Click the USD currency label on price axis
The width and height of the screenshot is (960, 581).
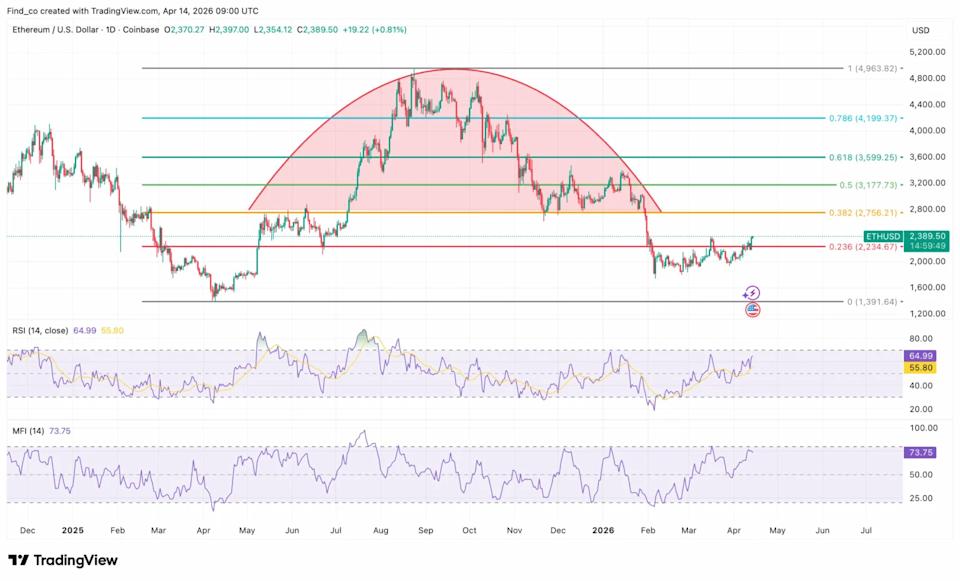tap(920, 30)
